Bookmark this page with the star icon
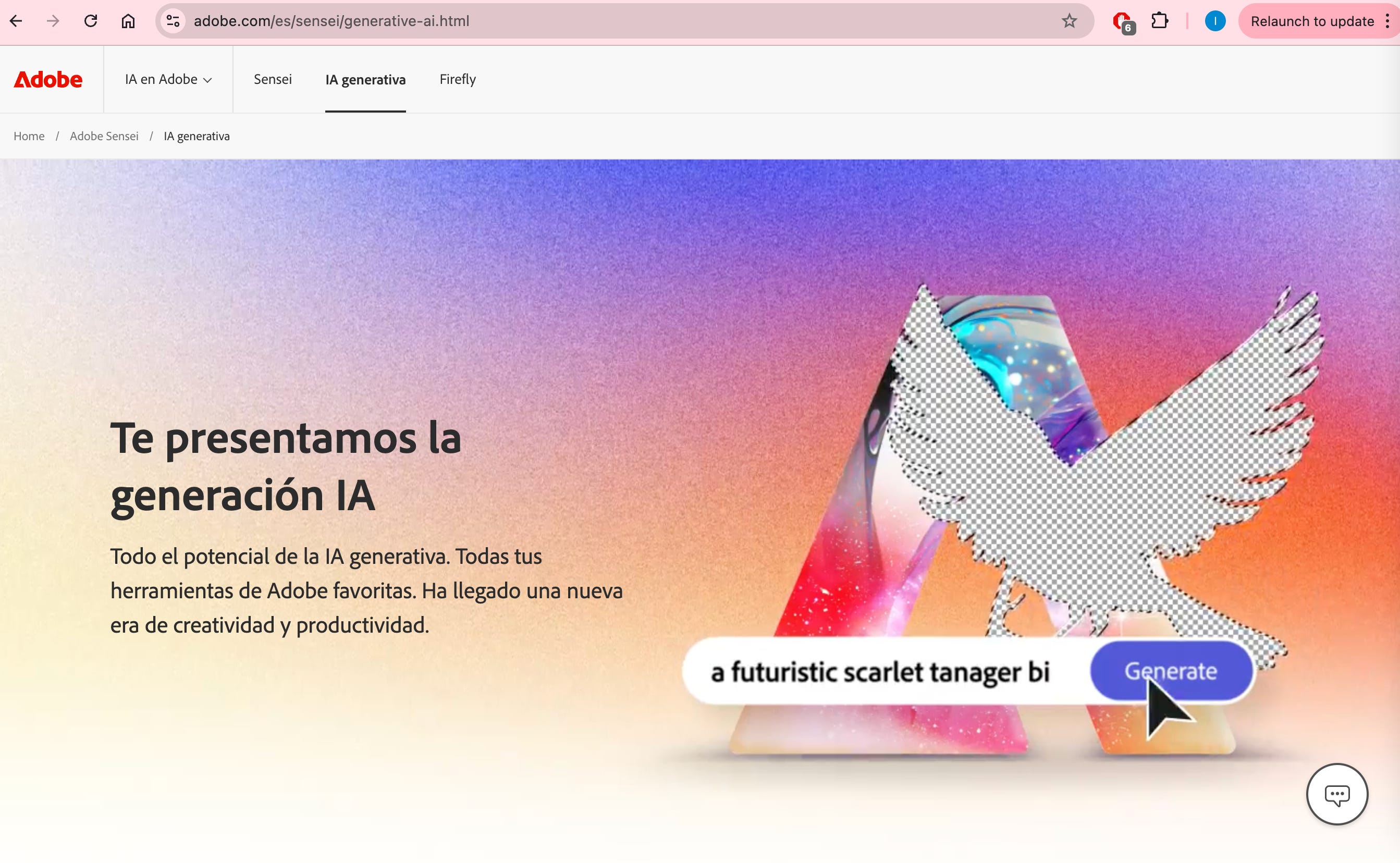The image size is (1400, 863). (x=1069, y=21)
